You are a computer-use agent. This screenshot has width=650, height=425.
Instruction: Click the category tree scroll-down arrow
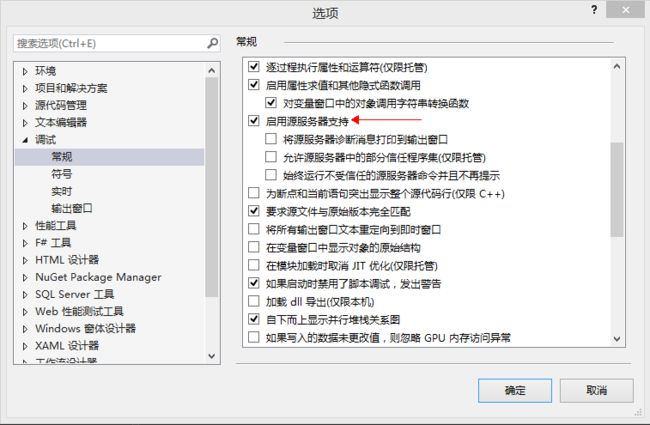pyautogui.click(x=212, y=356)
